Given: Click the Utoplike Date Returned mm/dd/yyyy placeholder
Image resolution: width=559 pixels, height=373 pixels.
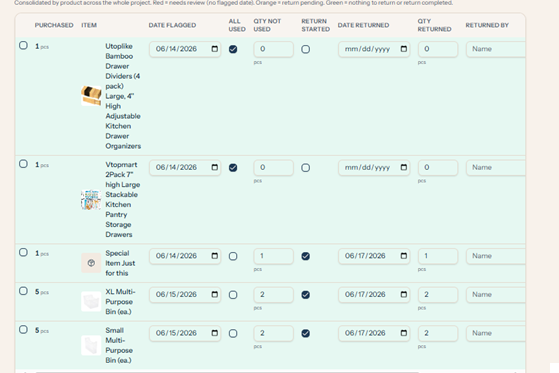Looking at the screenshot, I should (x=367, y=49).
